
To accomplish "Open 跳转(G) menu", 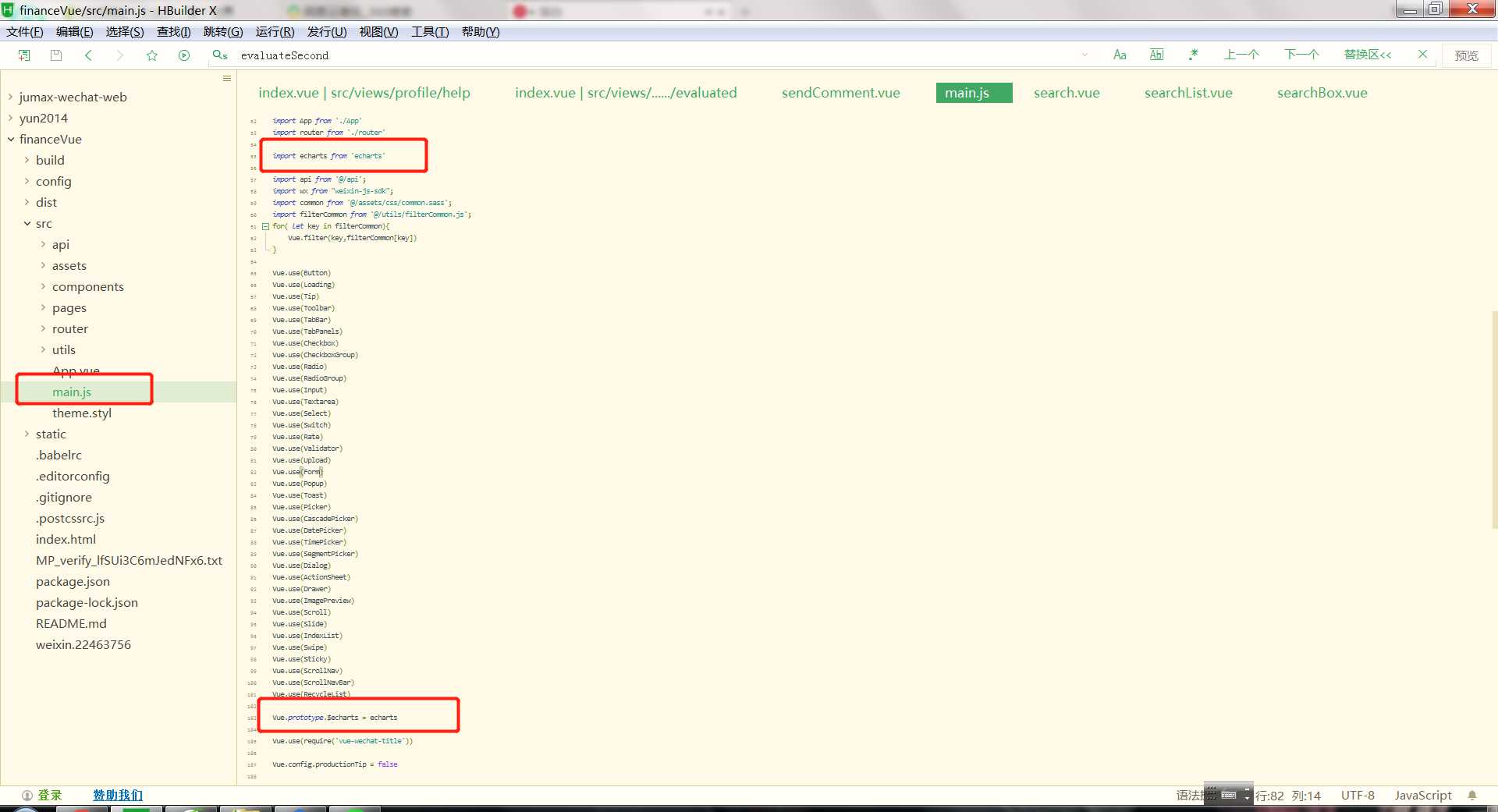I will click(223, 32).
